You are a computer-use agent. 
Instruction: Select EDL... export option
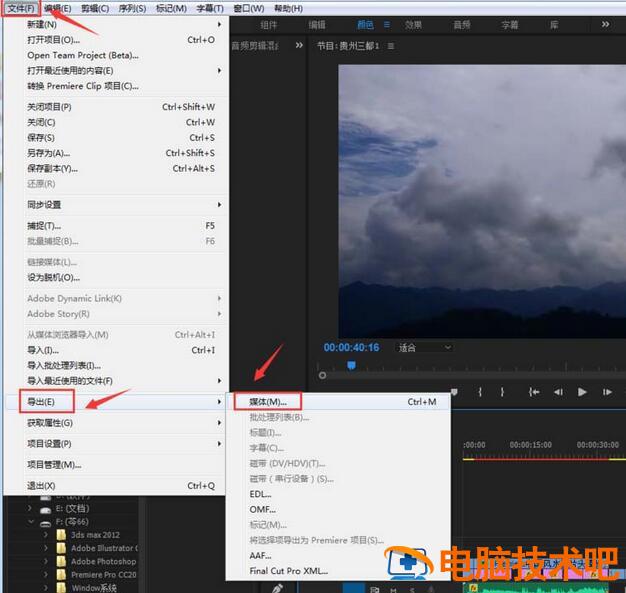point(338,494)
